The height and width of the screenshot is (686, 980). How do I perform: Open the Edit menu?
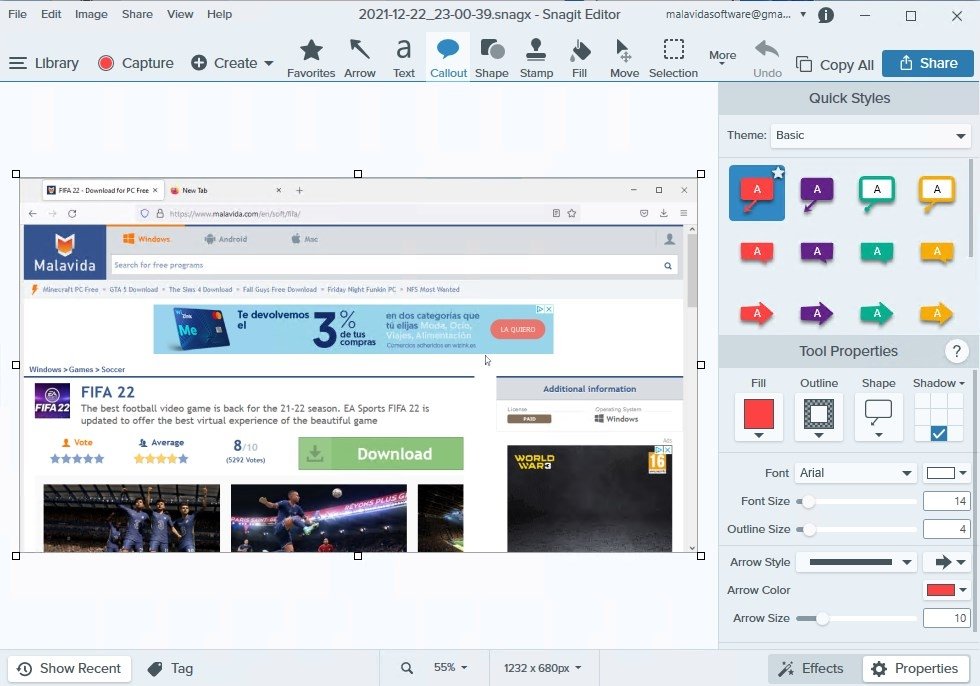51,14
